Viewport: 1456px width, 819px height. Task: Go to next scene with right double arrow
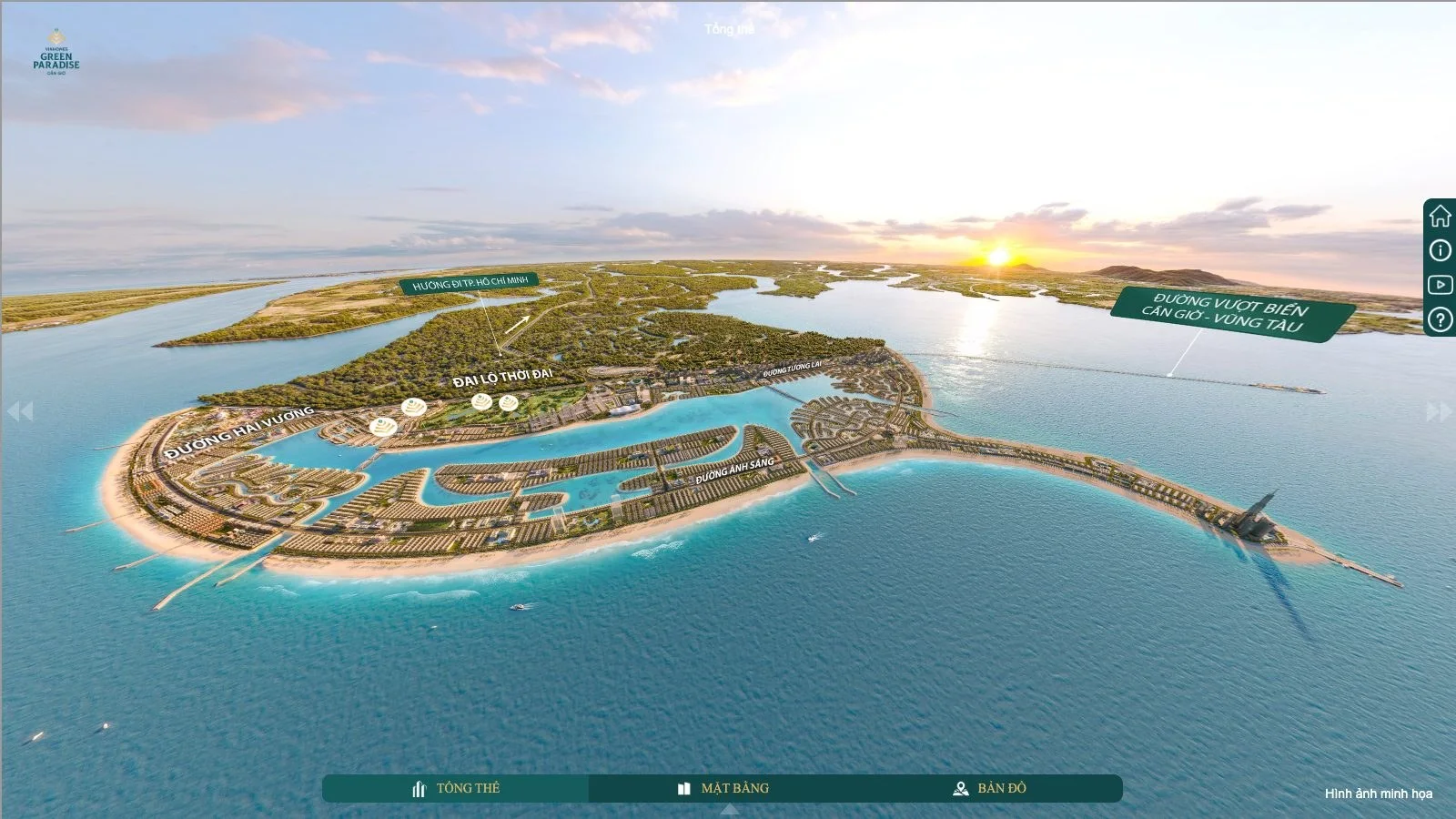pos(1439,411)
